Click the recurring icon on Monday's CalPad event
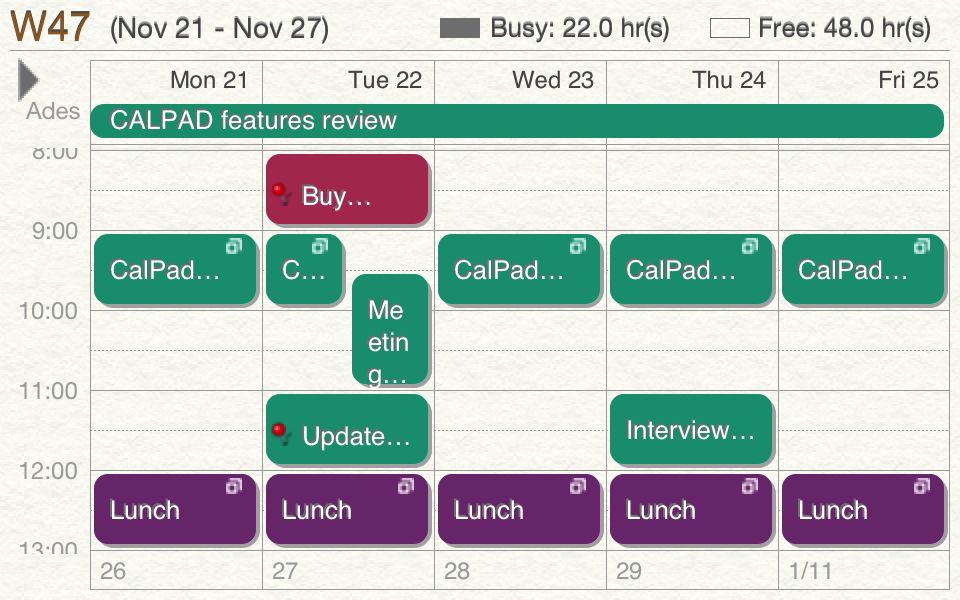Image resolution: width=960 pixels, height=600 pixels. (234, 246)
